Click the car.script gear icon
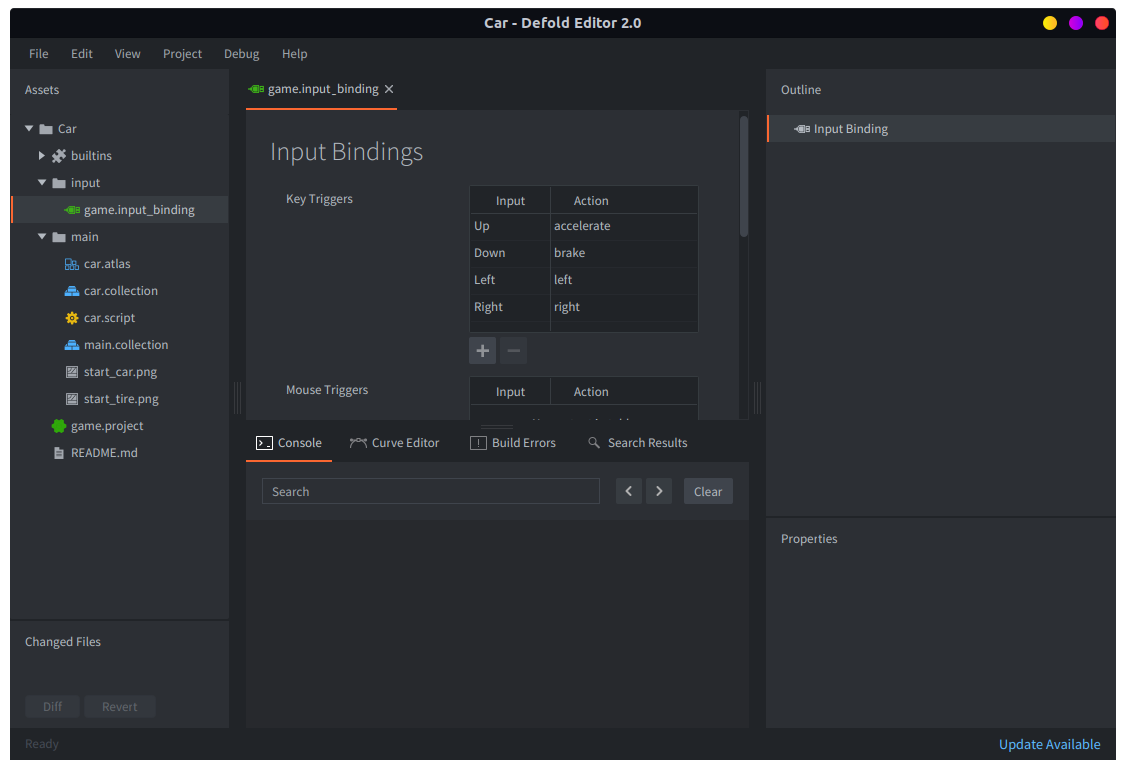The image size is (1126, 770). [x=71, y=318]
